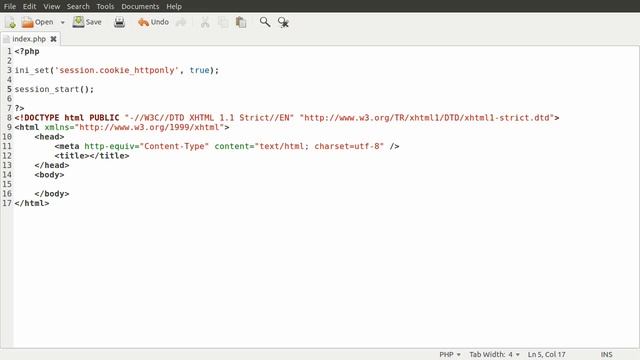Print the document icon
Viewport: 640px width, 360px height.
coord(120,22)
